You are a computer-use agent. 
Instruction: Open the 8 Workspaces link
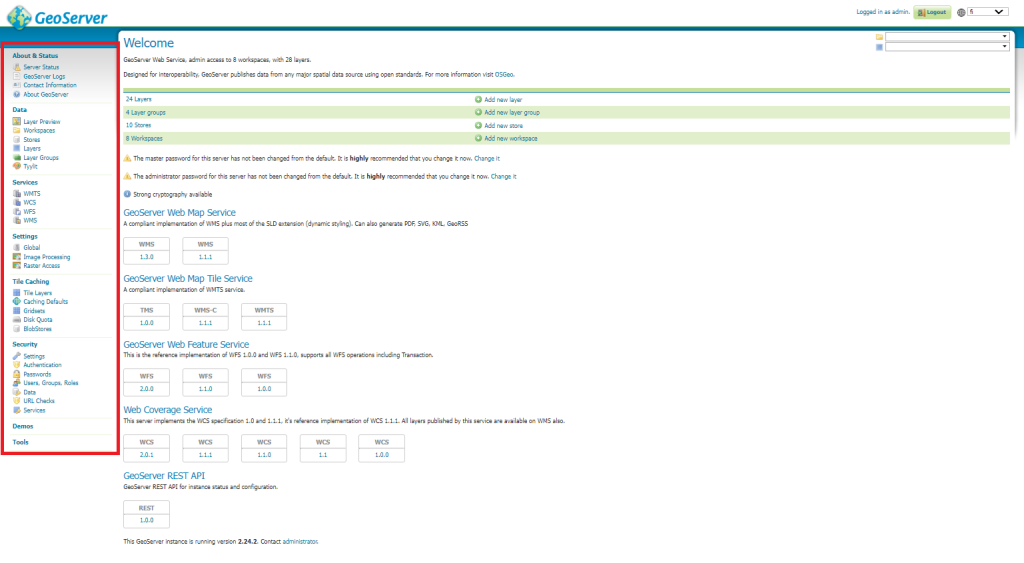click(x=144, y=138)
